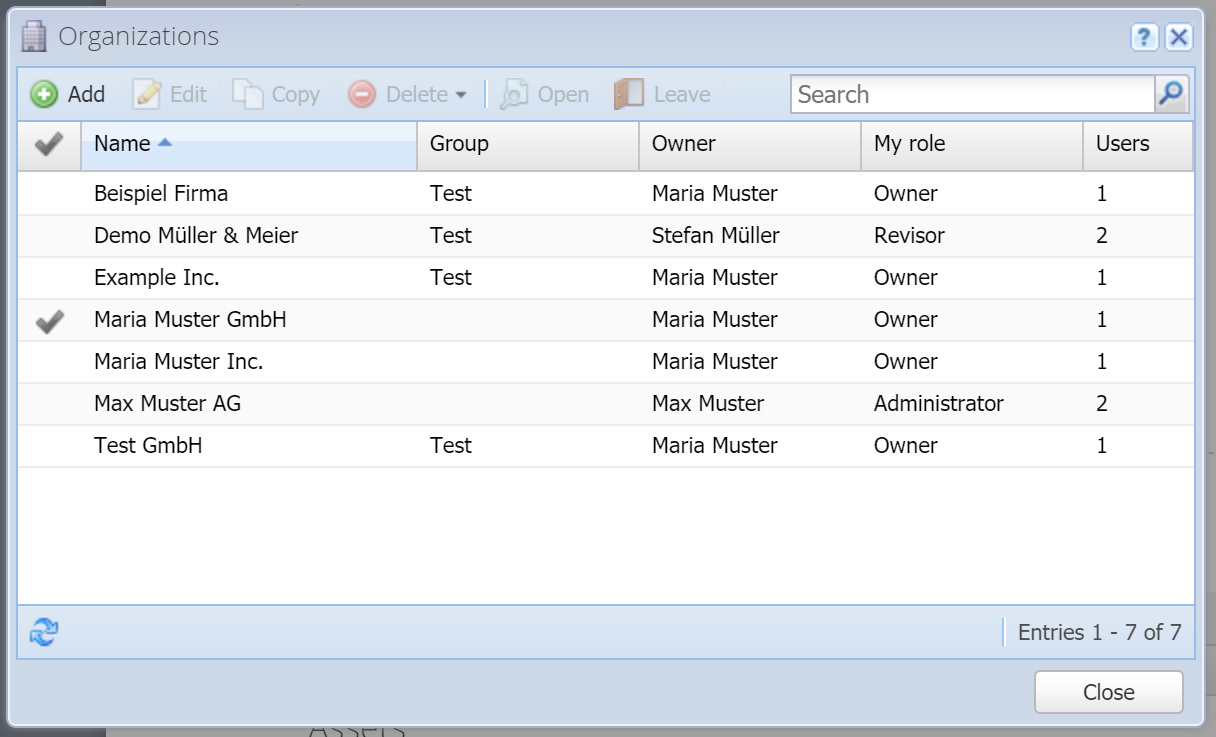Image resolution: width=1216 pixels, height=737 pixels.
Task: Click the red Delete icon
Action: (x=362, y=95)
